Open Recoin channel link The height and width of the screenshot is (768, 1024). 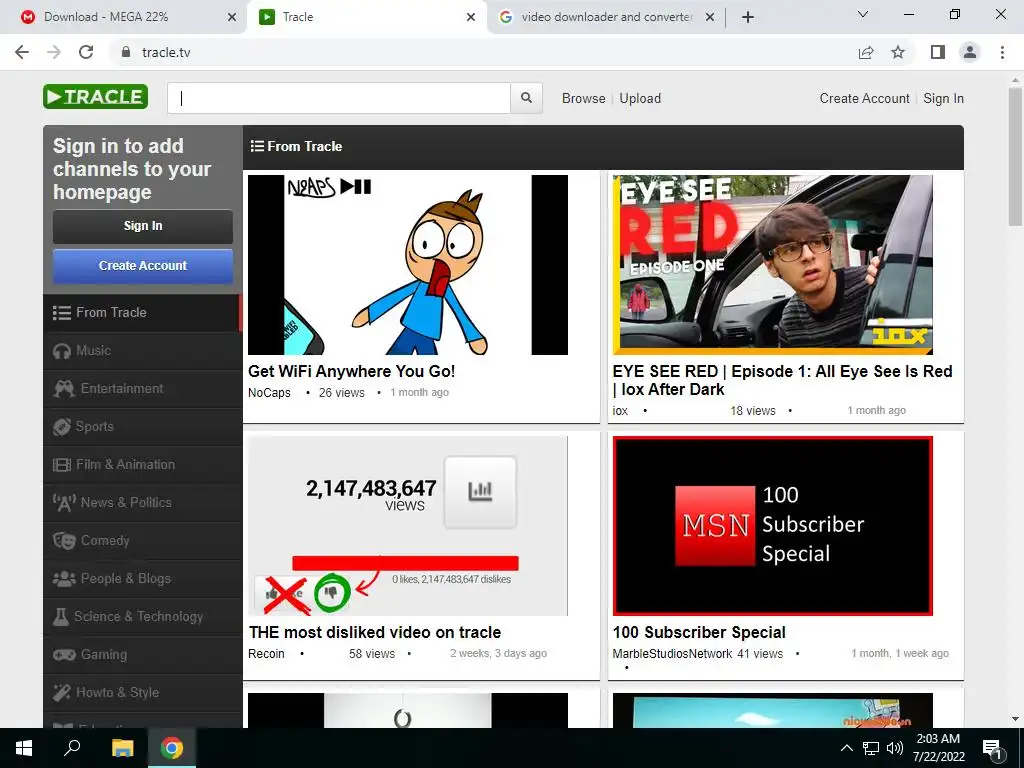click(266, 654)
